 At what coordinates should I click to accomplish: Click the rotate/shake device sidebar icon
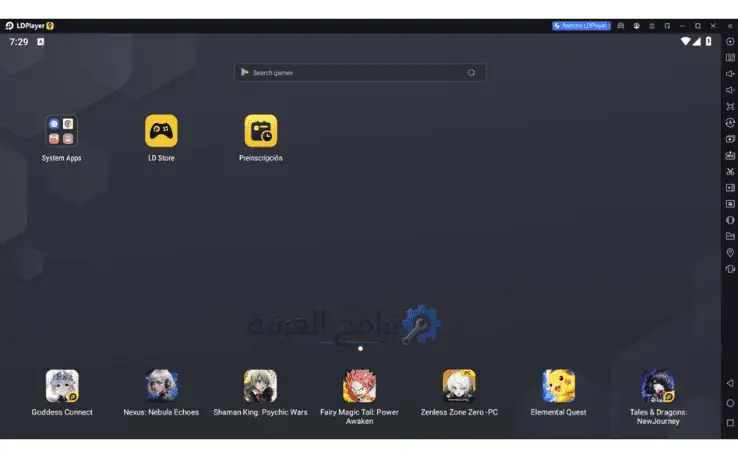click(x=730, y=269)
